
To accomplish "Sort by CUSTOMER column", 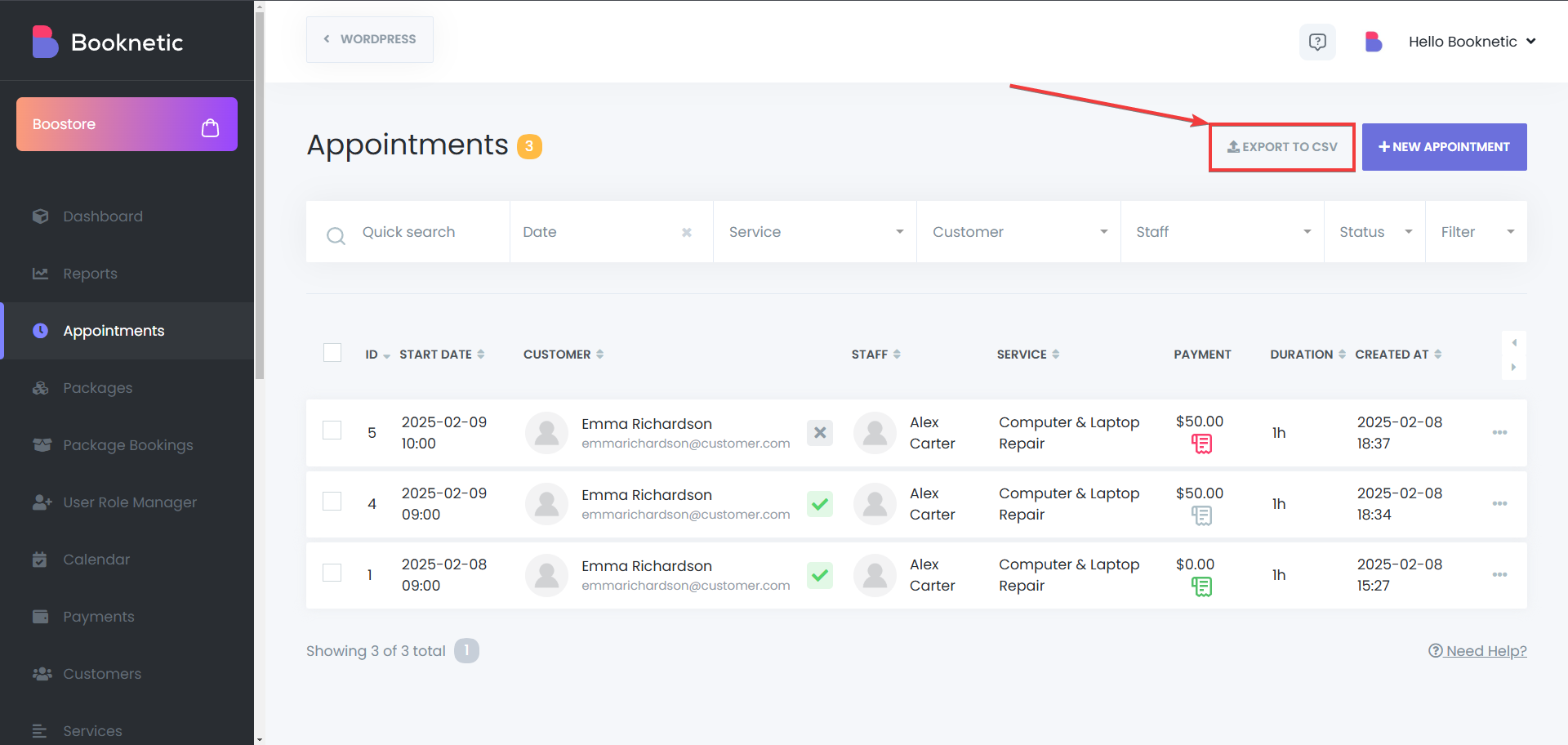I will [563, 355].
